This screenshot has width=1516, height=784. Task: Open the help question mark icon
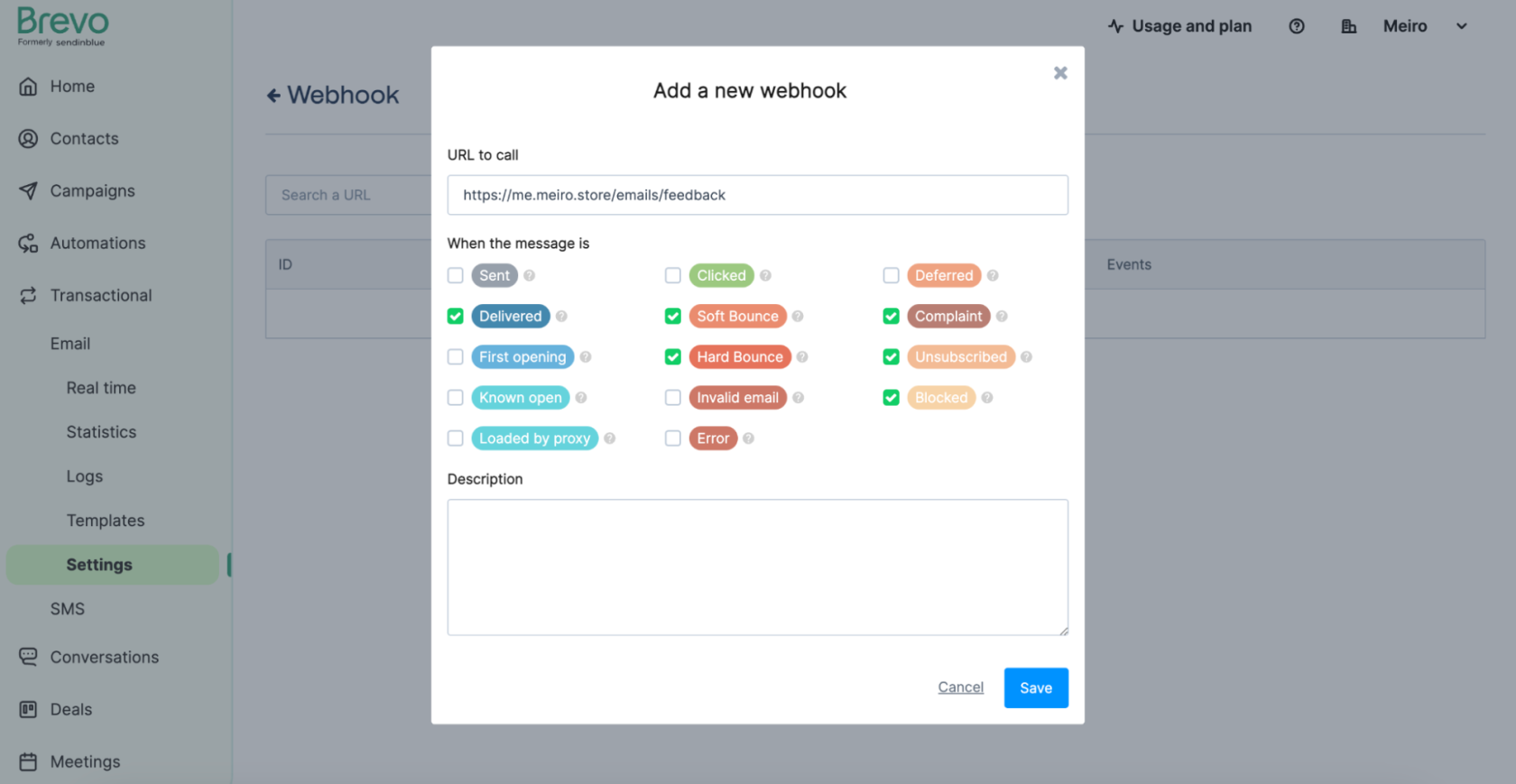tap(1297, 26)
